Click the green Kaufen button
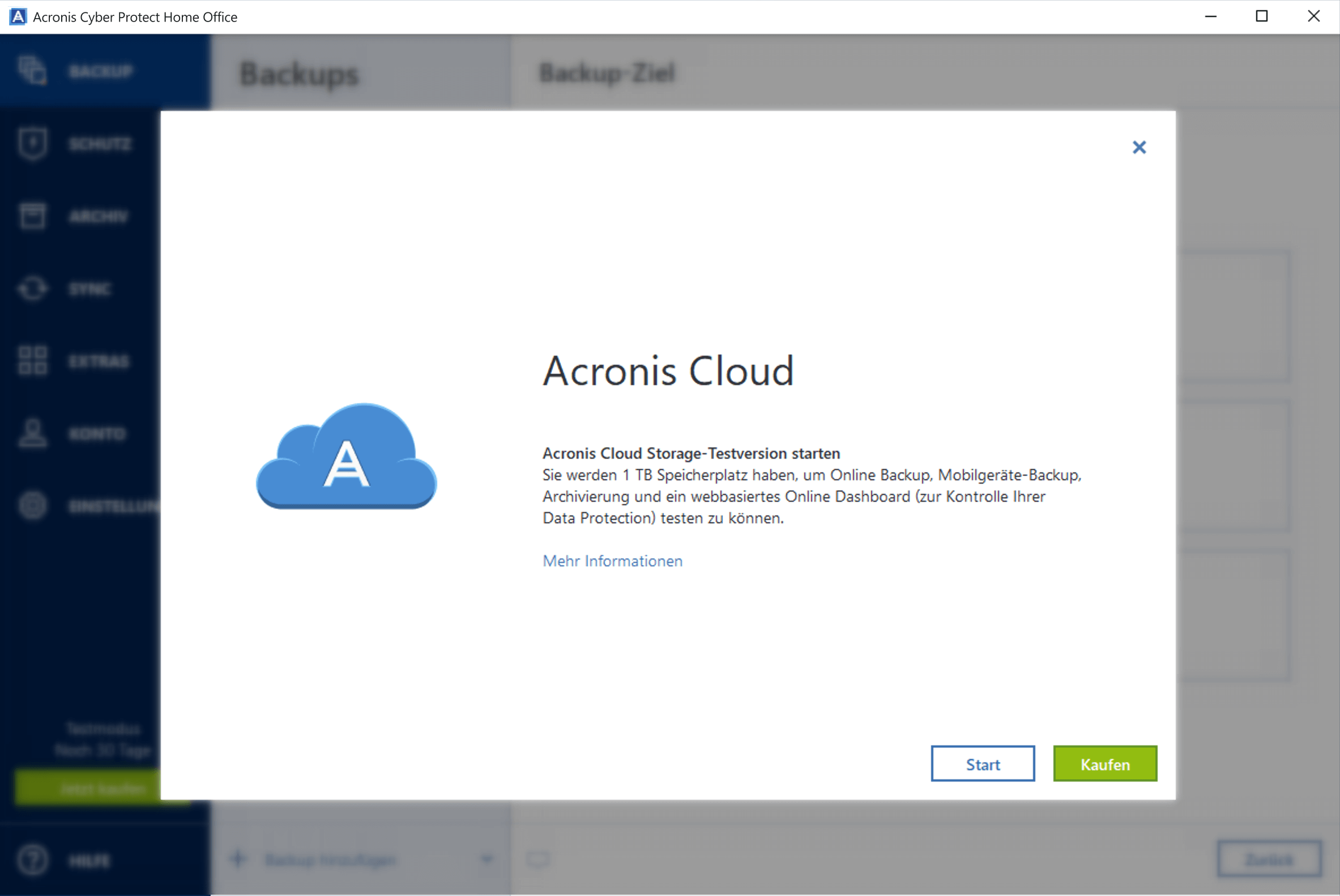The width and height of the screenshot is (1340, 896). pos(1104,763)
